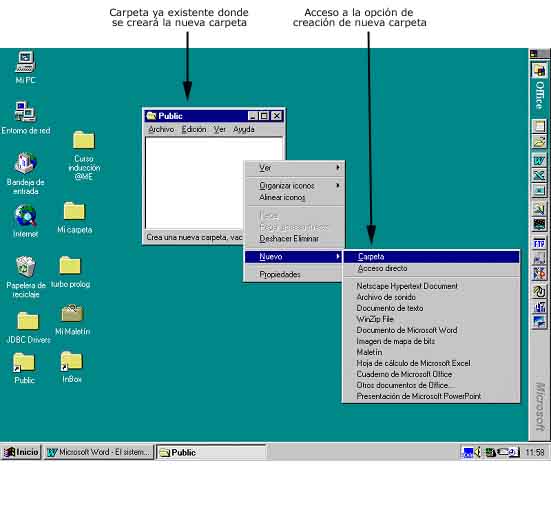Click the Word icon in Office bar
This screenshot has height=510, width=551.
[x=539, y=161]
